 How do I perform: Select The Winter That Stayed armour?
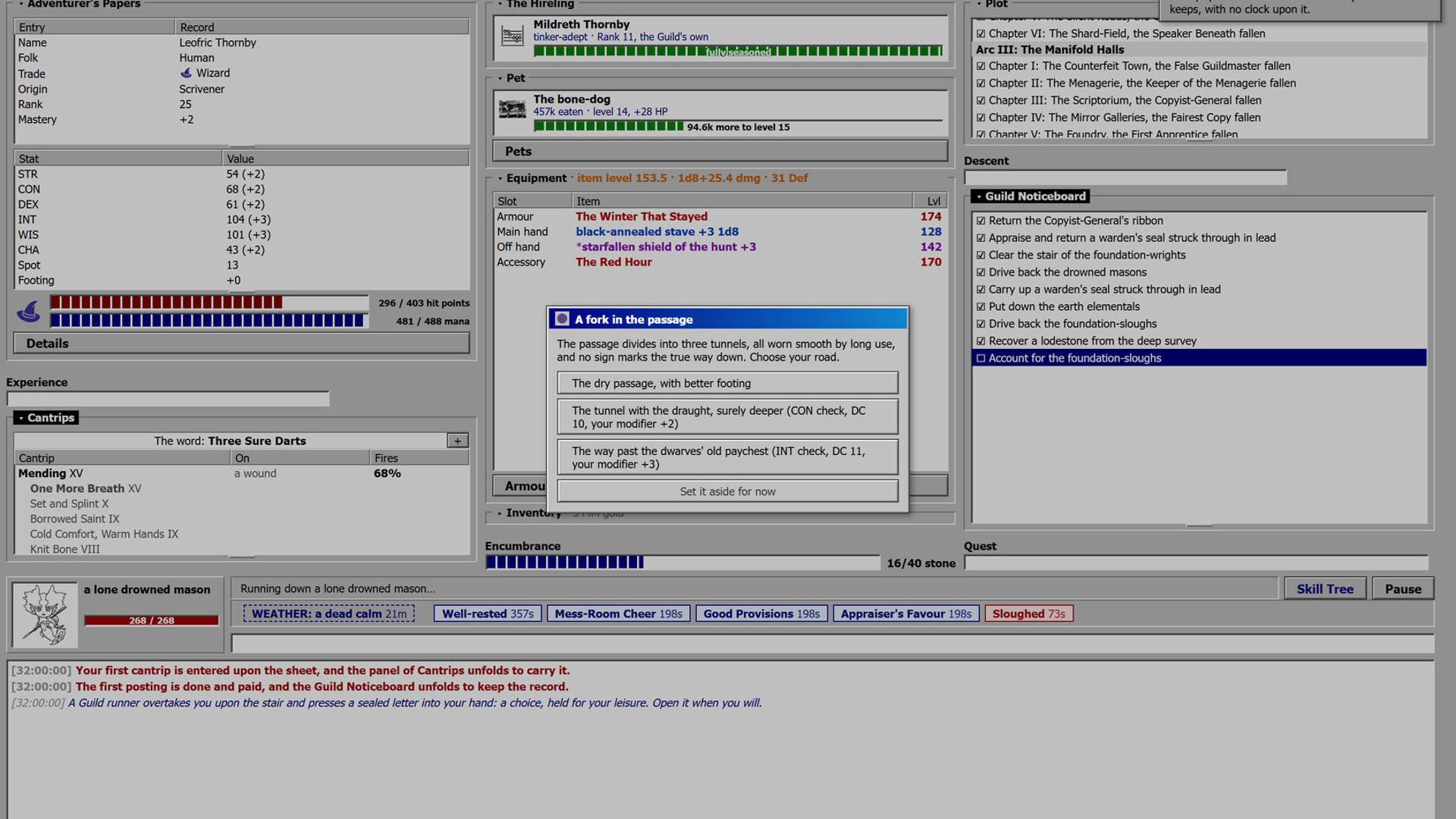tap(720, 217)
